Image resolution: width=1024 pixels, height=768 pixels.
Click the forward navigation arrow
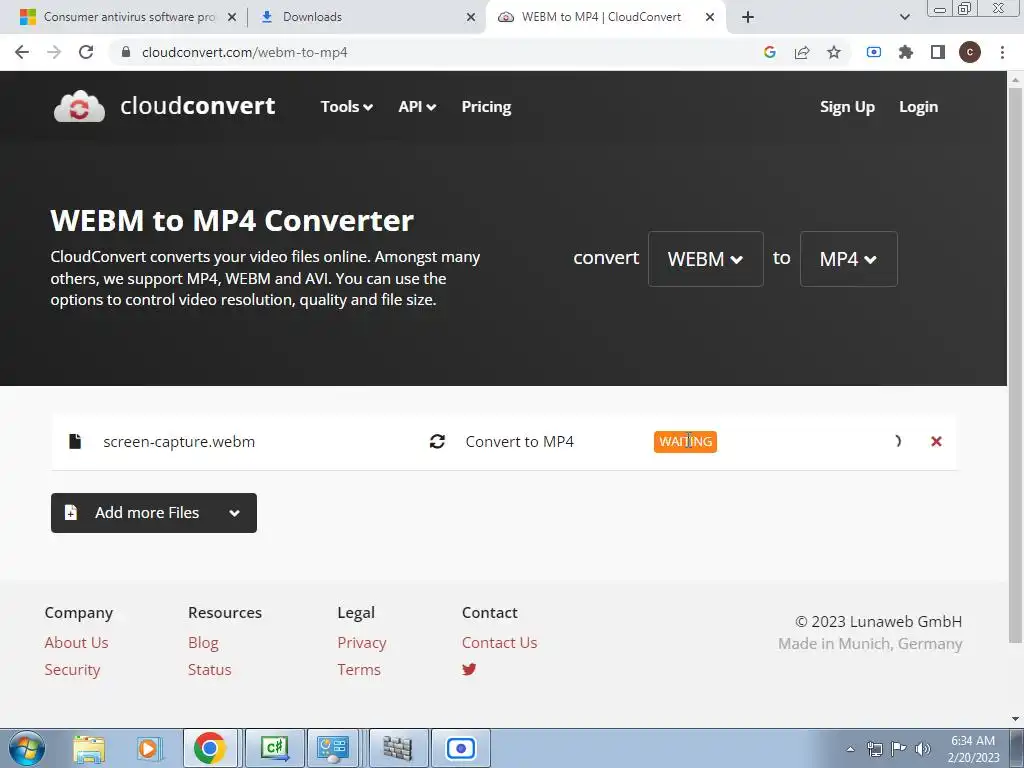(x=54, y=52)
